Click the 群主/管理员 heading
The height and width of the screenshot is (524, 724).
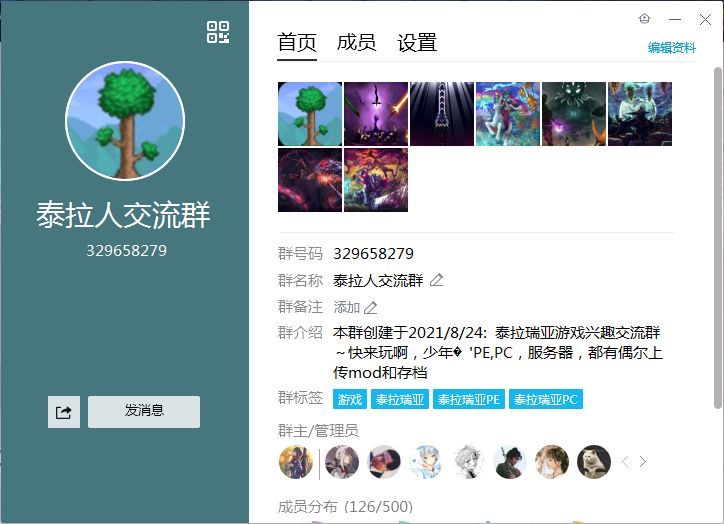318,431
